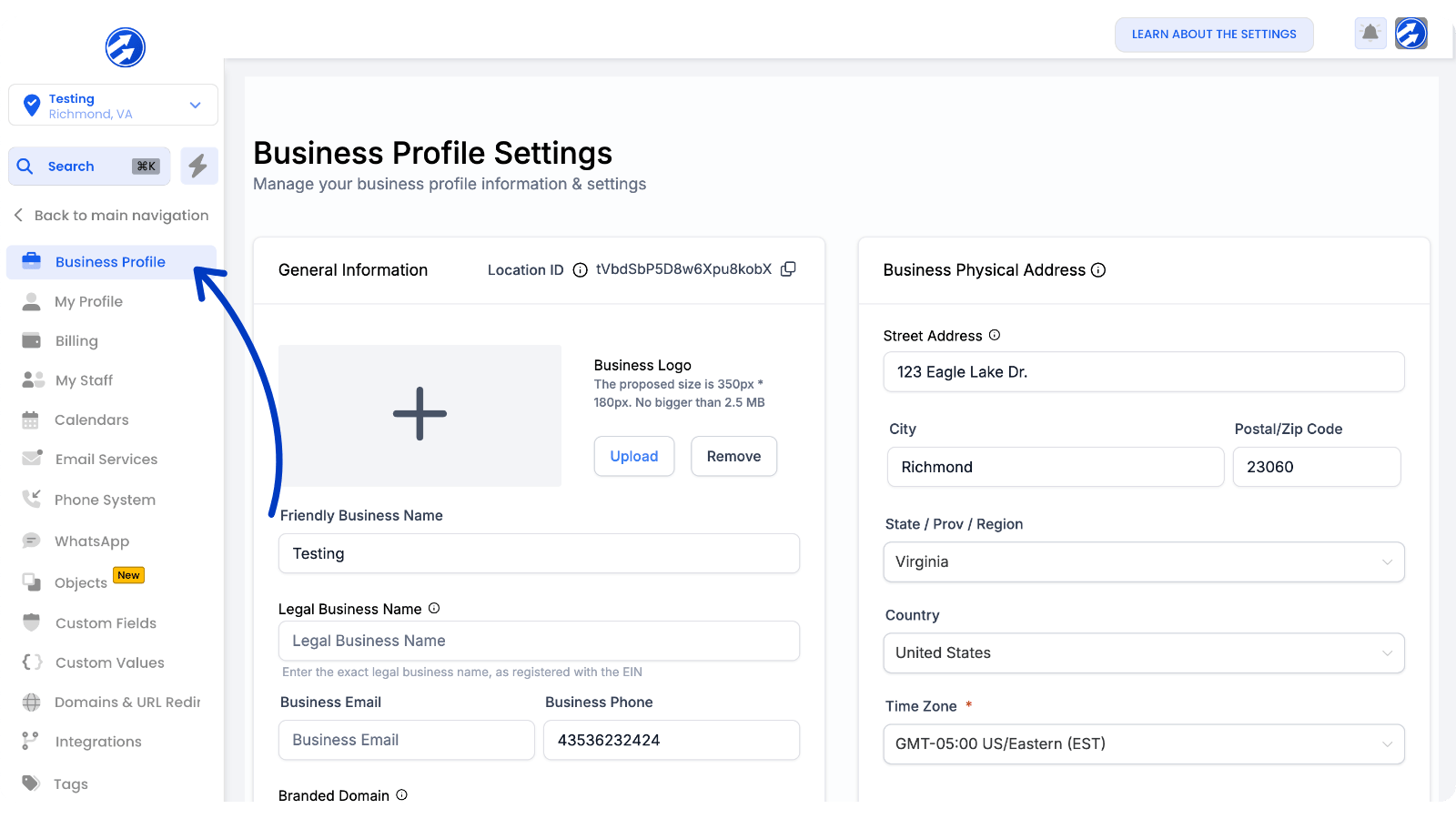This screenshot has height=819, width=1456.
Task: Open the Time Zone dropdown
Action: [1143, 743]
